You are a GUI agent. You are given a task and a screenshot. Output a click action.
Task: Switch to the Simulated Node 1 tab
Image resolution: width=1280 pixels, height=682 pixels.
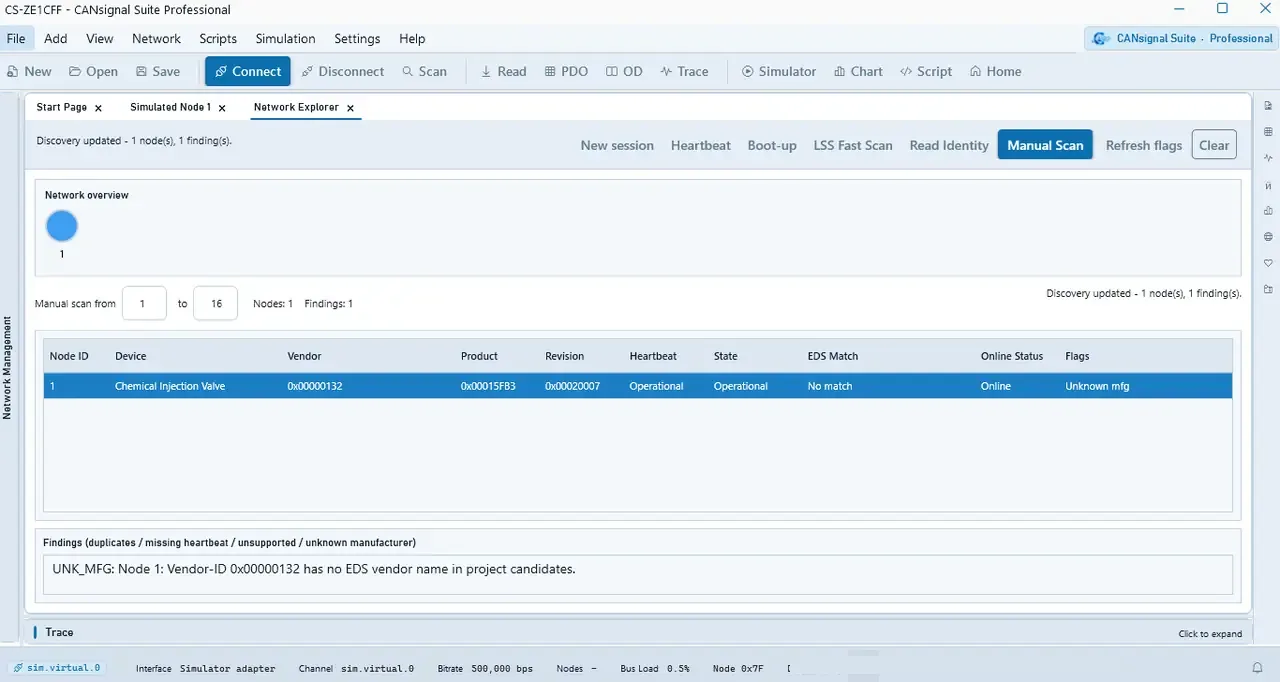(170, 107)
